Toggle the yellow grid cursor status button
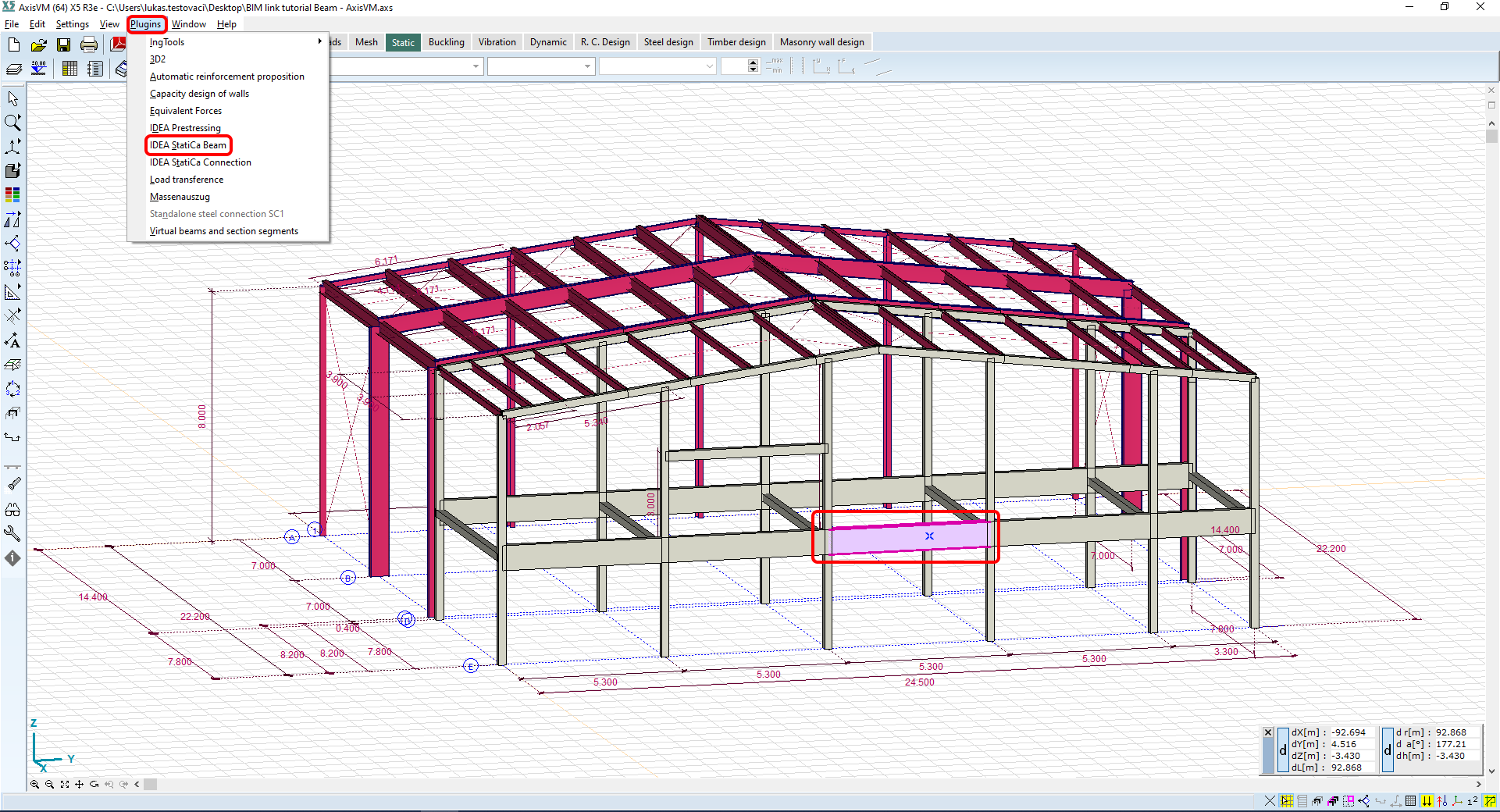Screen dimensions: 1500x812 pyautogui.click(x=1286, y=801)
